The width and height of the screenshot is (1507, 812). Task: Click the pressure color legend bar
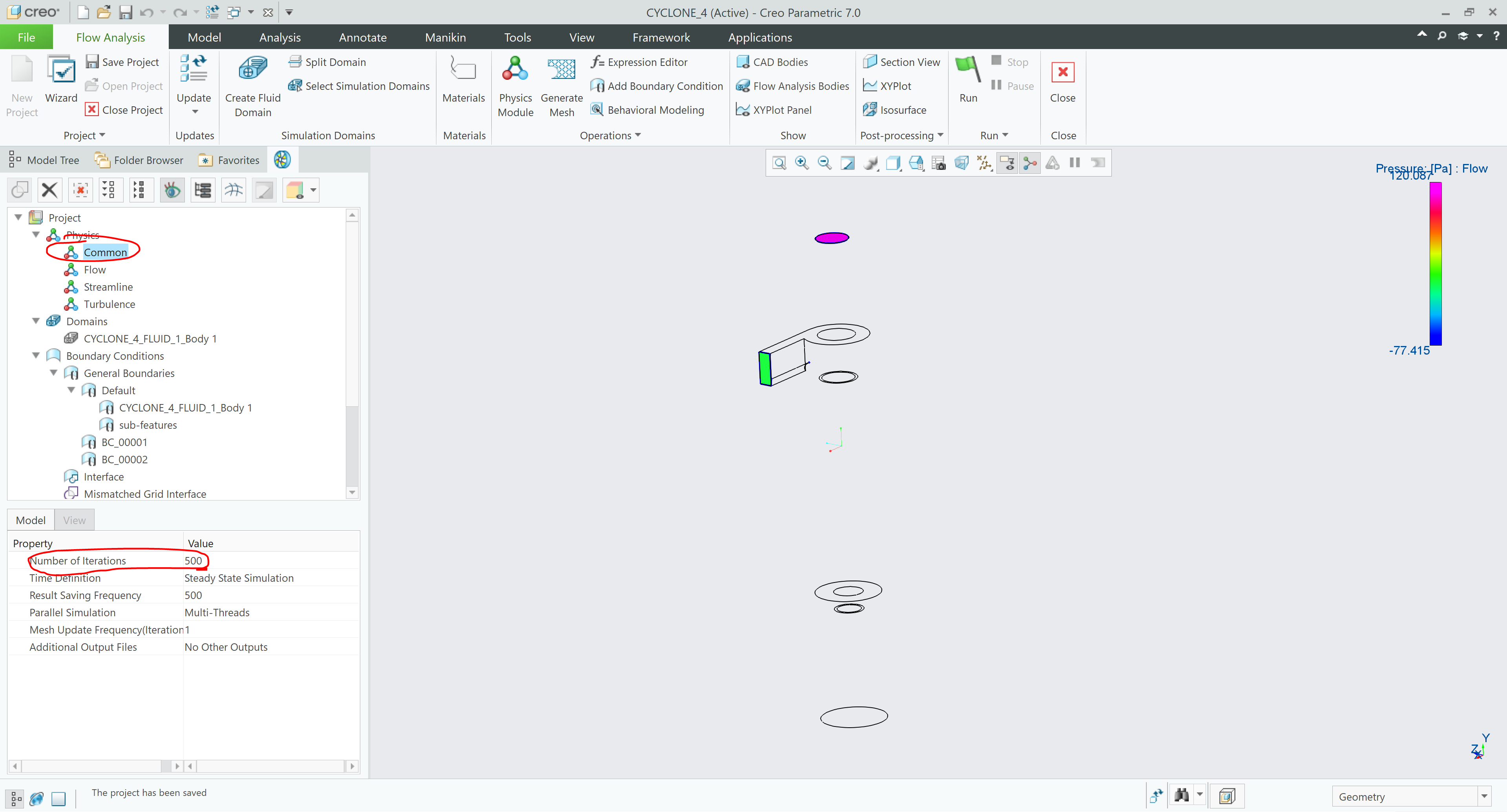pos(1435,263)
